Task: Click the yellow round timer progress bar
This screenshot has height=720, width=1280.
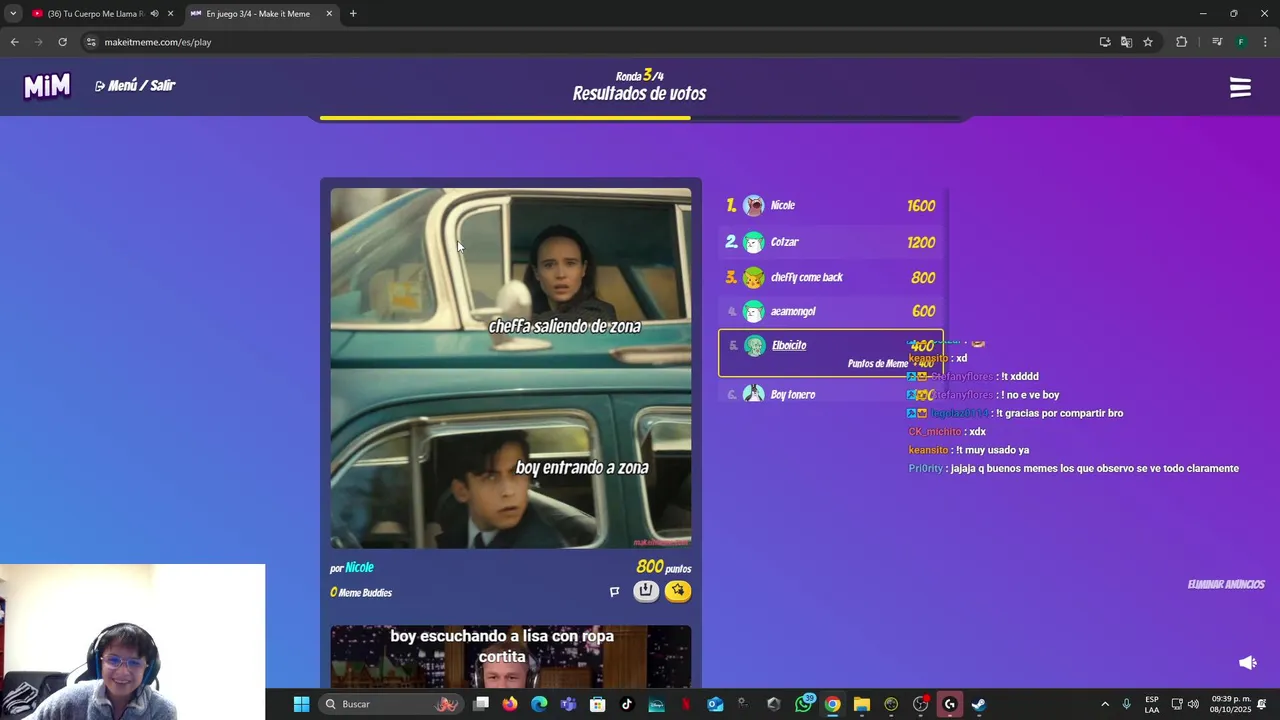Action: click(x=505, y=118)
